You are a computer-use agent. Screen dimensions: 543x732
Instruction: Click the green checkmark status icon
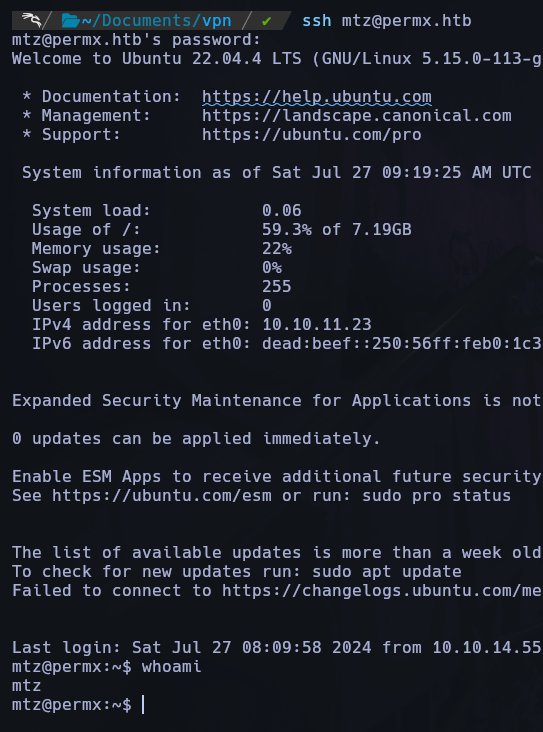[267, 21]
